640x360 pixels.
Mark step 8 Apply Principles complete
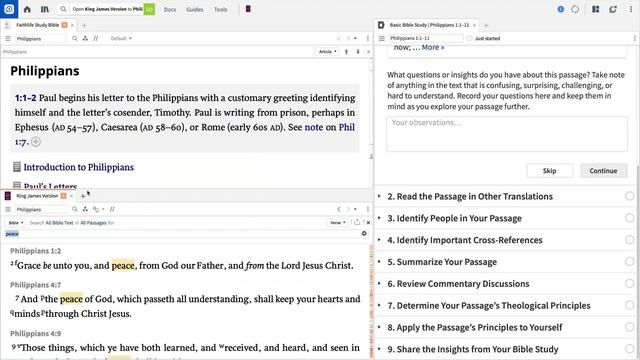[x=629, y=327]
